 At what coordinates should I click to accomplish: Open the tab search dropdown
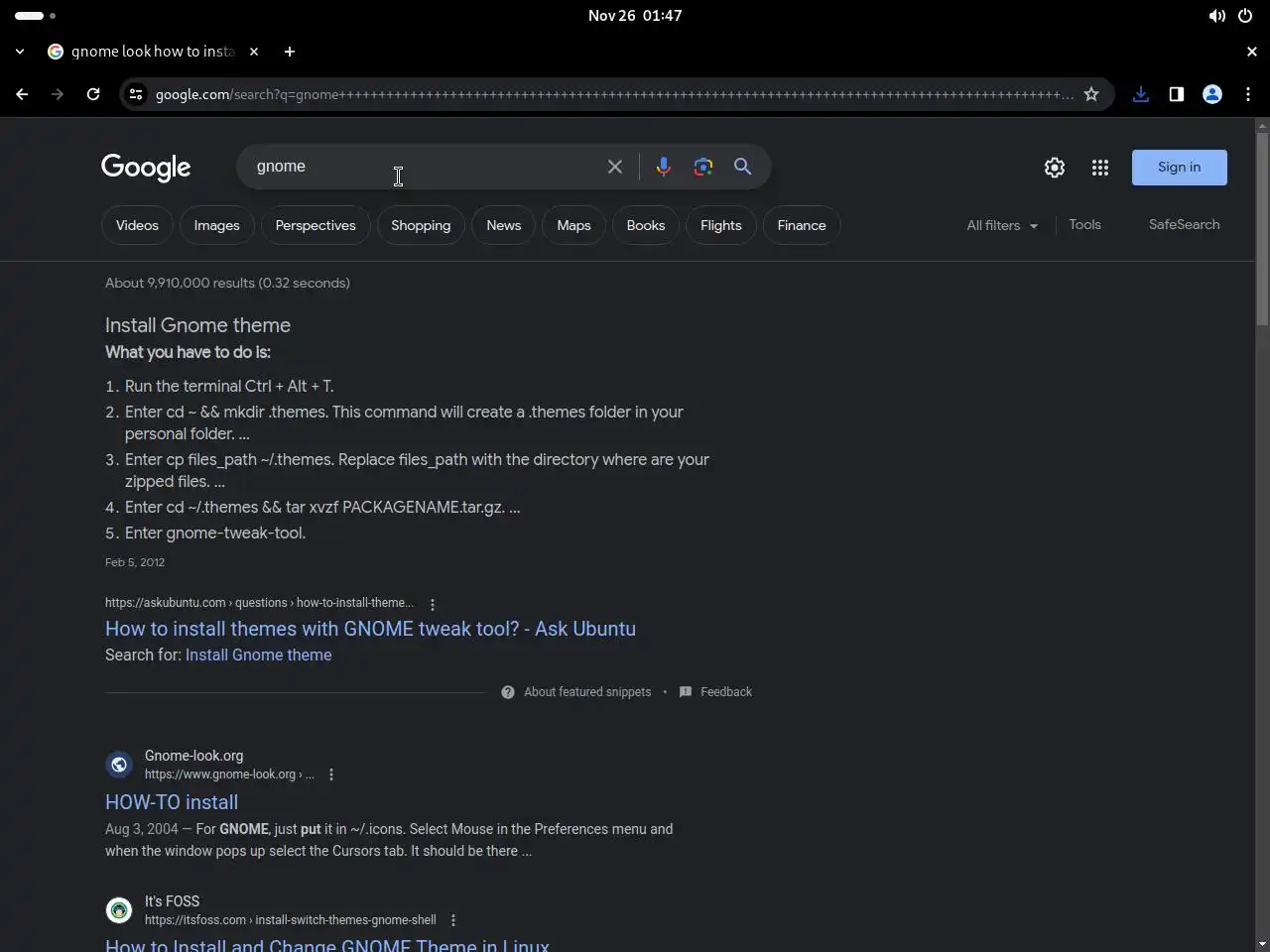[20, 52]
